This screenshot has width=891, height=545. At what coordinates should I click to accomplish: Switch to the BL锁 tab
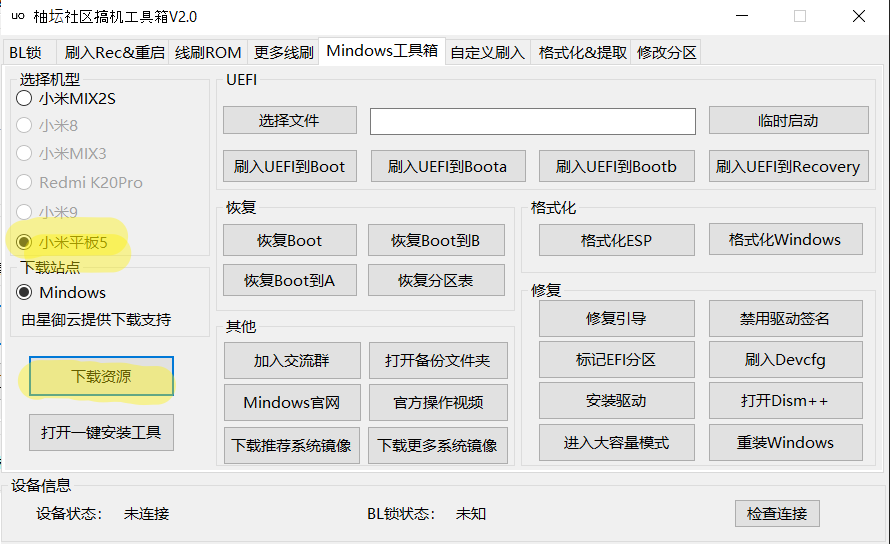click(26, 52)
